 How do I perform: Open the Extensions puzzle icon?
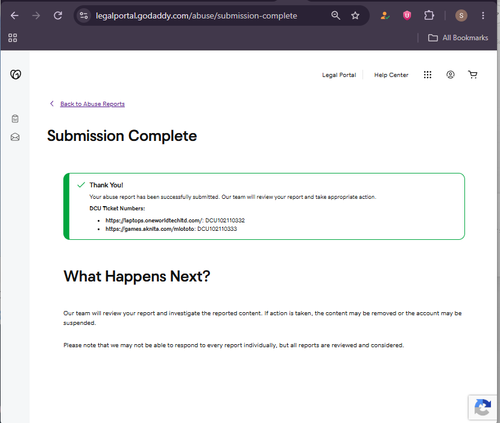(429, 15)
